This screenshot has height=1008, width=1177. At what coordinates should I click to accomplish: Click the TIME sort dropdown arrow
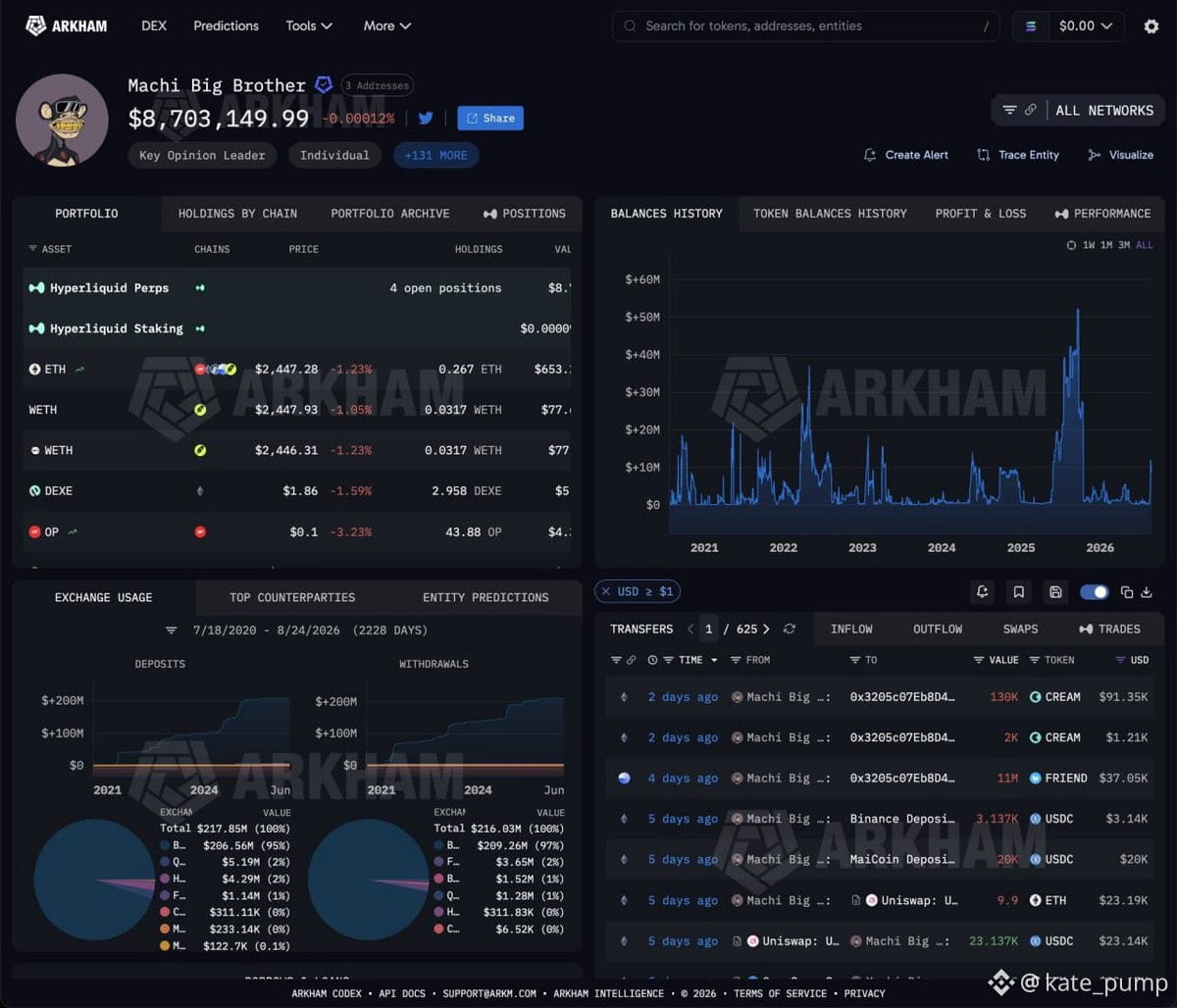714,660
